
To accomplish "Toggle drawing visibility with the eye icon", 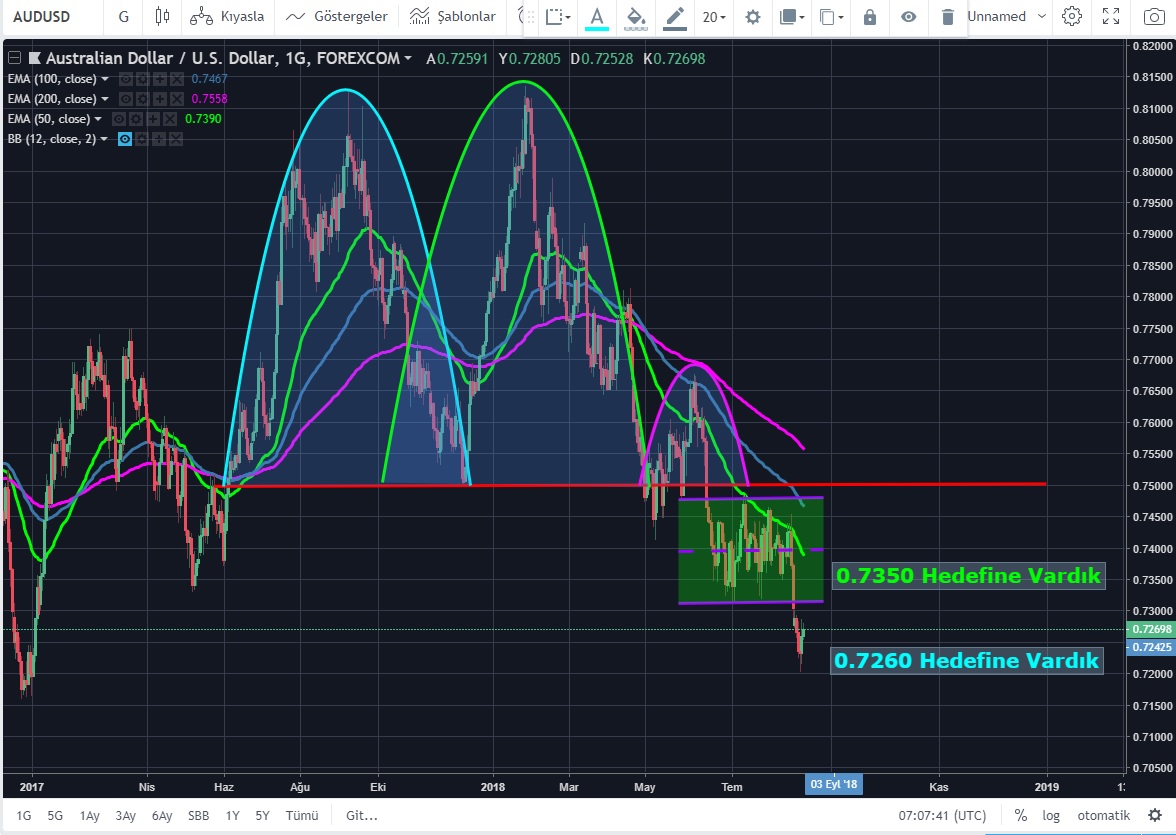I will click(x=908, y=17).
